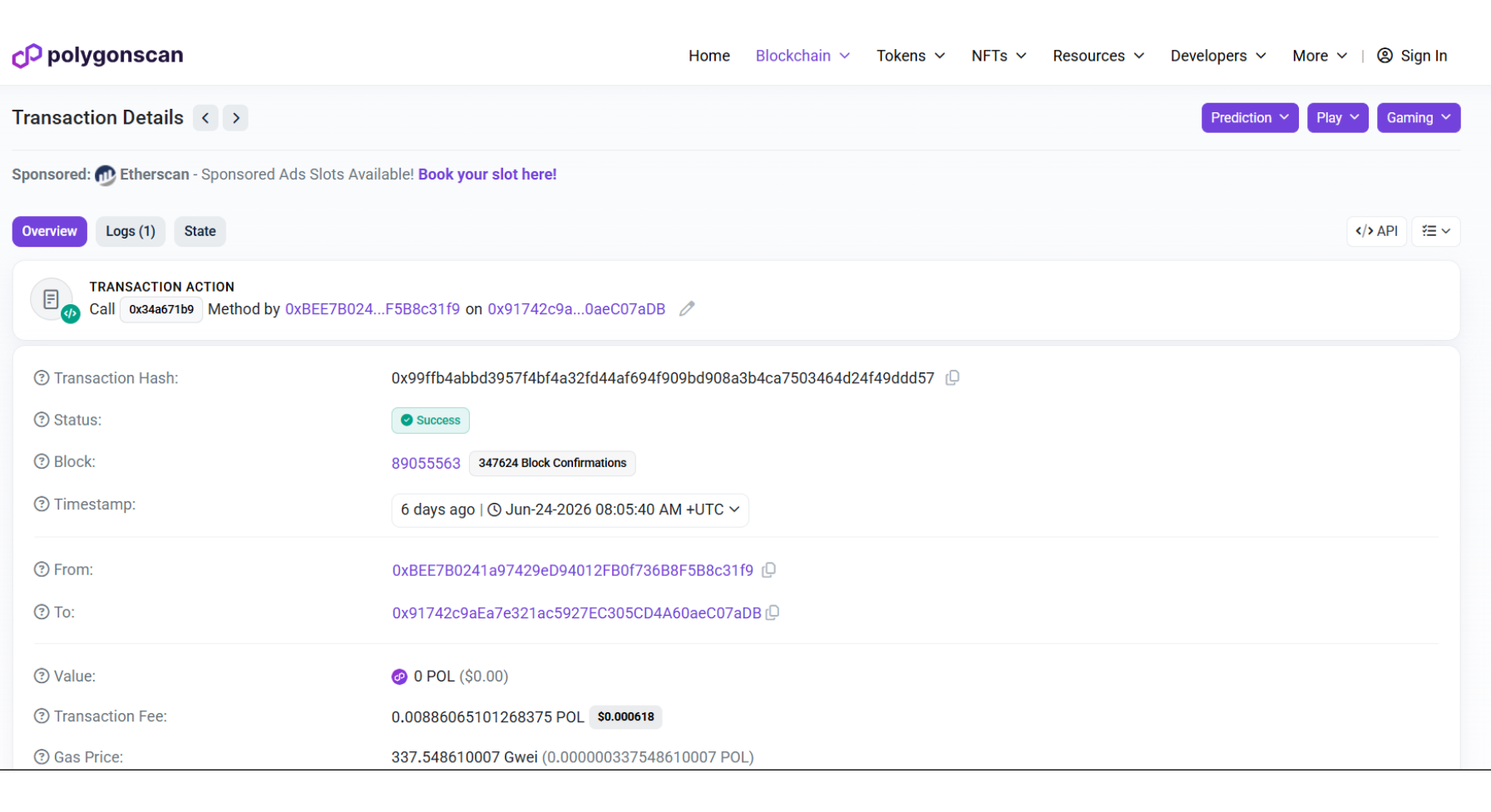Copy the transaction hash
Viewport: 1491px width, 812px height.
953,378
